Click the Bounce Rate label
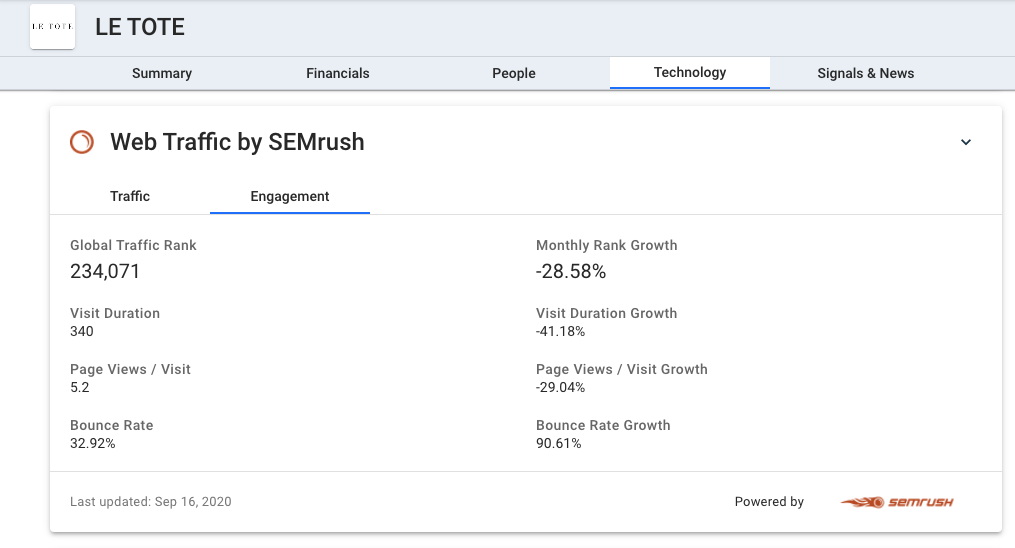Screen dimensions: 1015x548 pyautogui.click(x=112, y=425)
